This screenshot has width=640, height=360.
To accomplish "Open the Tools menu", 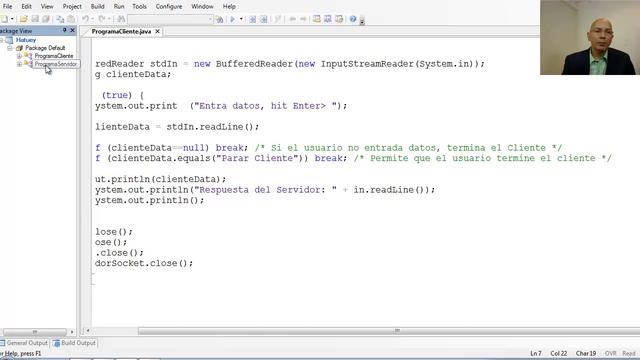I will click(x=139, y=7).
